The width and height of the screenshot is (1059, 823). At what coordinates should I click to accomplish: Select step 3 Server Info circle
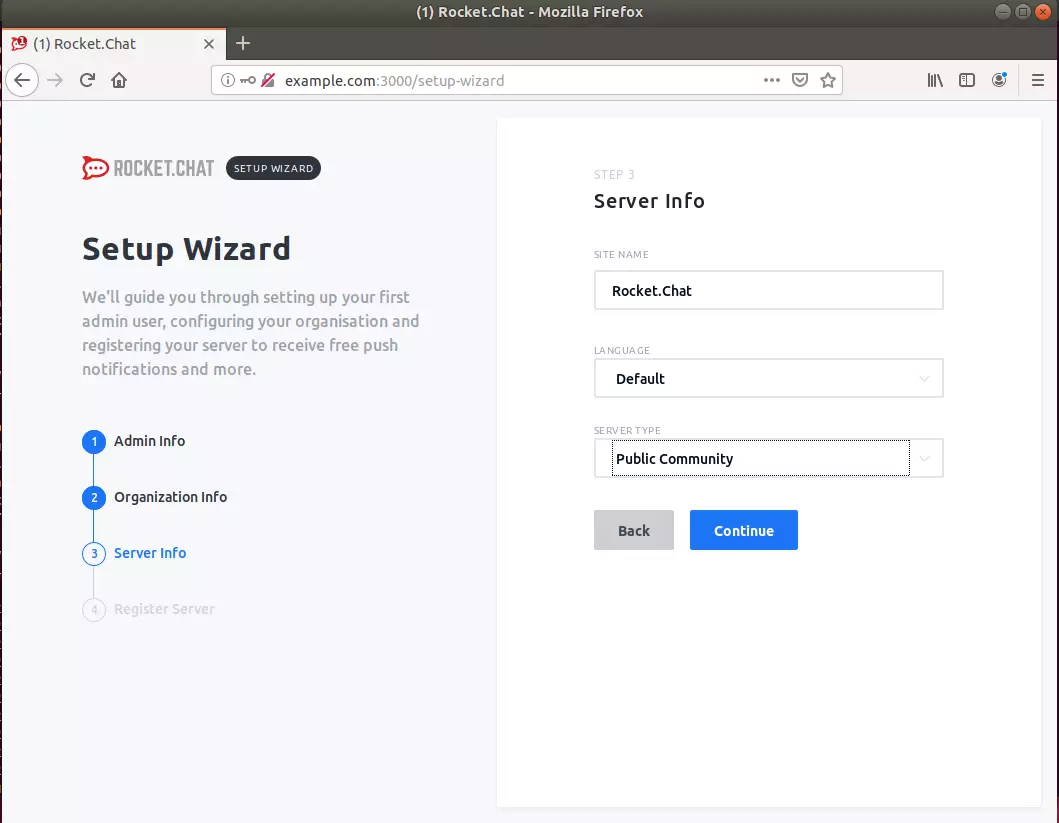94,554
